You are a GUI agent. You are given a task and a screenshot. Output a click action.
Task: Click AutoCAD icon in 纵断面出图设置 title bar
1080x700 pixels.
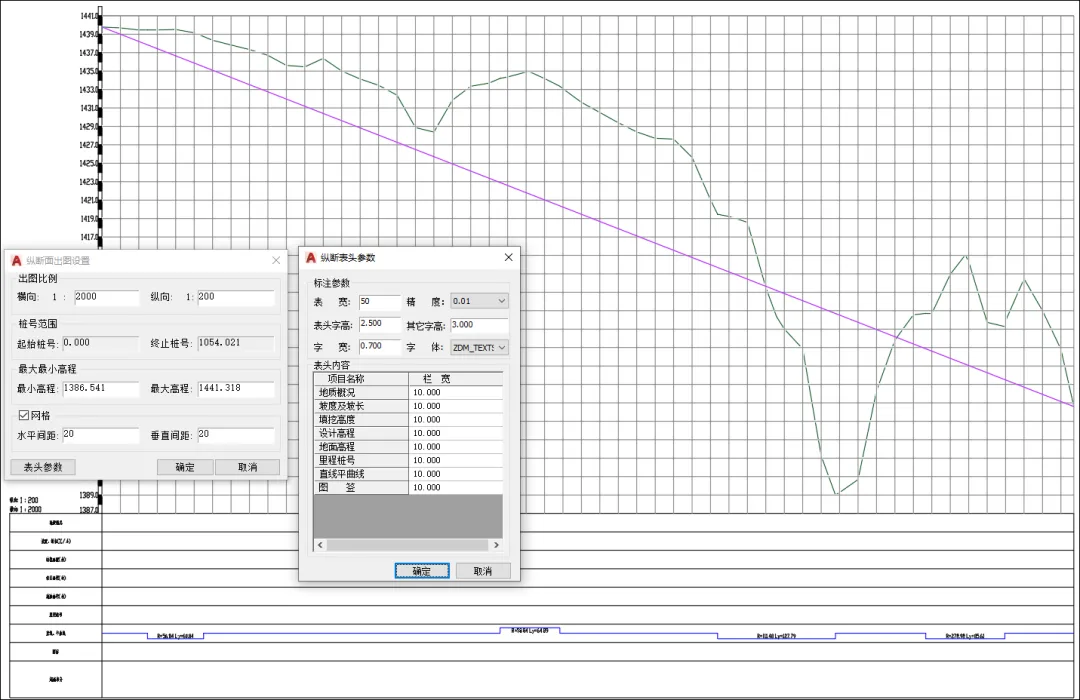(x=17, y=260)
